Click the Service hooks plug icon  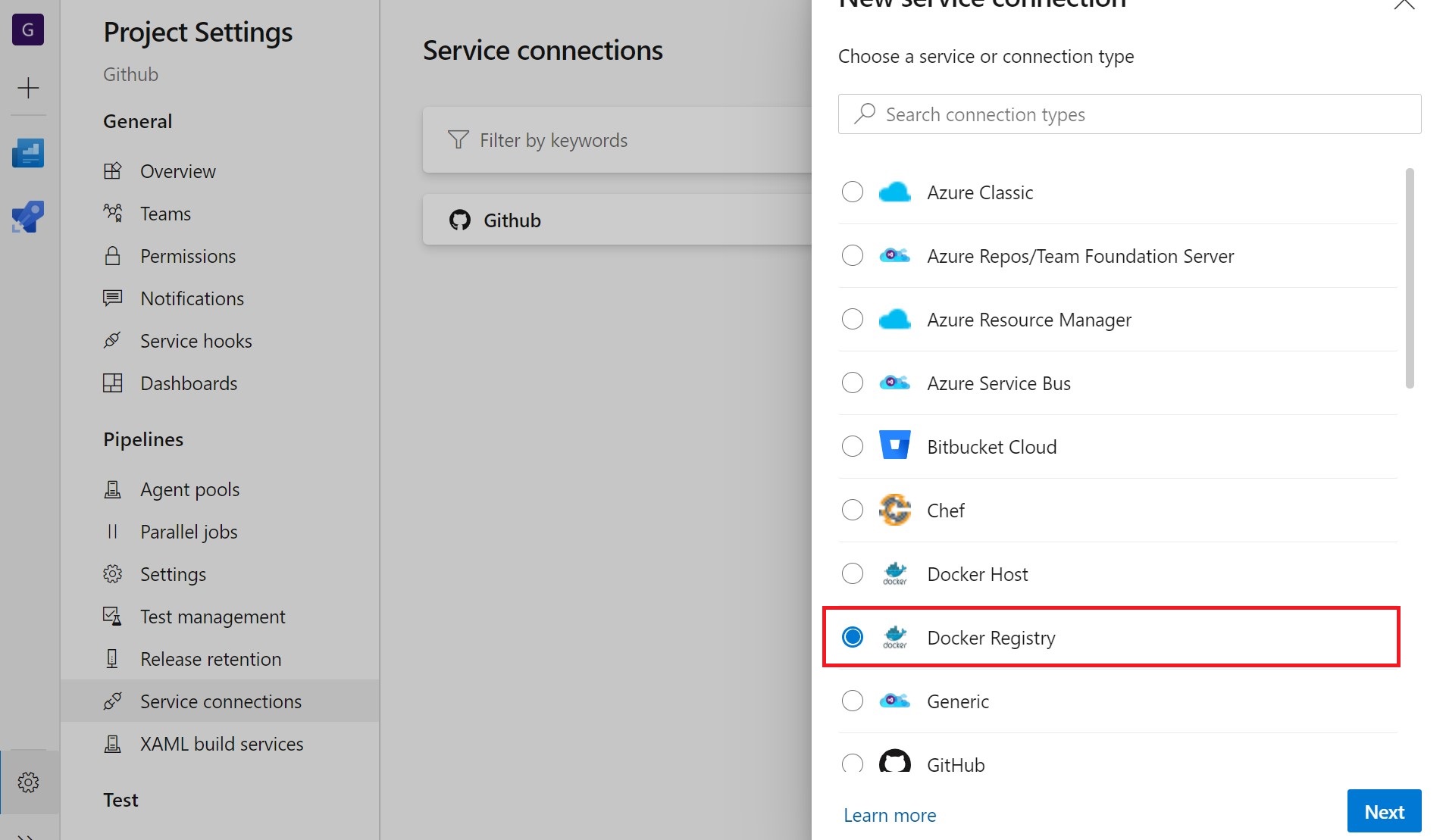(112, 341)
